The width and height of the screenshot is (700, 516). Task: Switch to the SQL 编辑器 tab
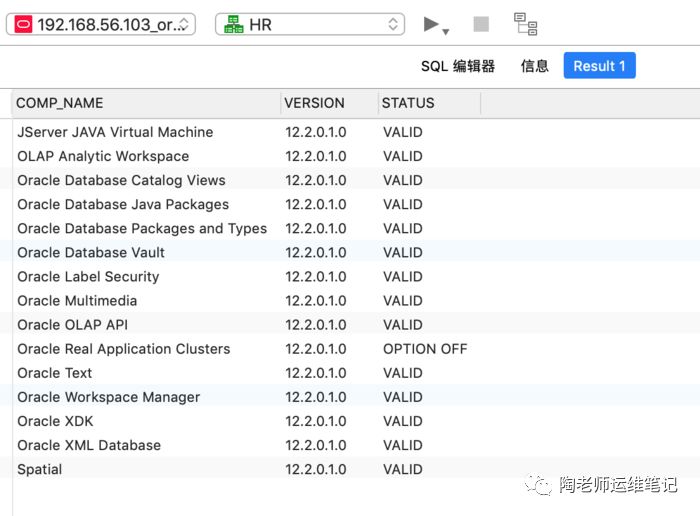pos(457,66)
